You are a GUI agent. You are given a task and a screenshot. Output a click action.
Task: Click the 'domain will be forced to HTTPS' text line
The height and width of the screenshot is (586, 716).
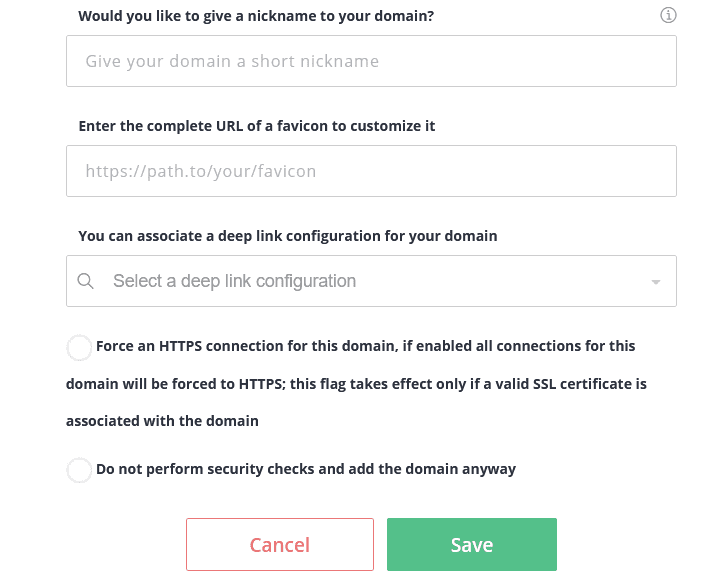click(356, 384)
